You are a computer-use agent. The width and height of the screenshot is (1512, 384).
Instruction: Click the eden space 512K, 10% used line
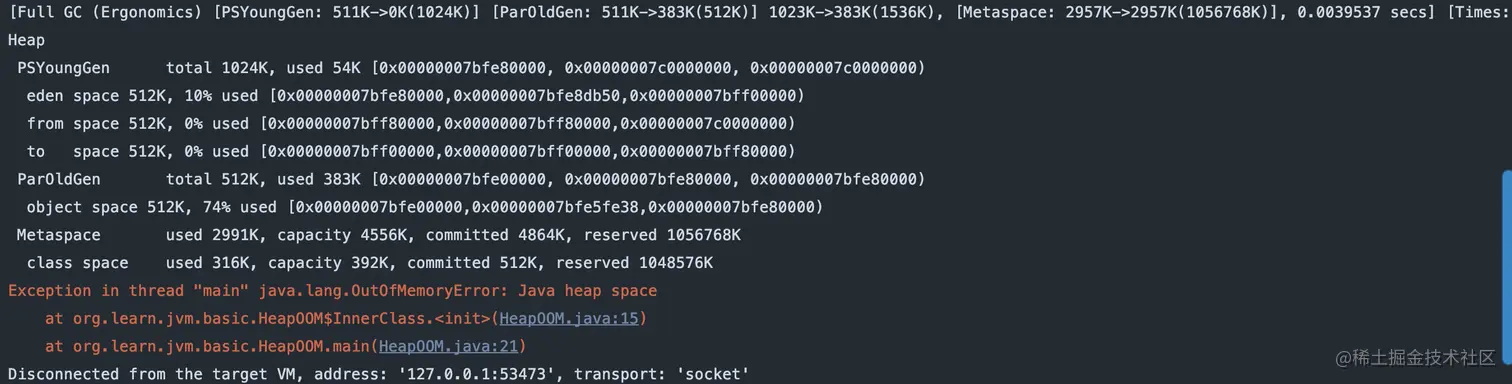tap(415, 97)
